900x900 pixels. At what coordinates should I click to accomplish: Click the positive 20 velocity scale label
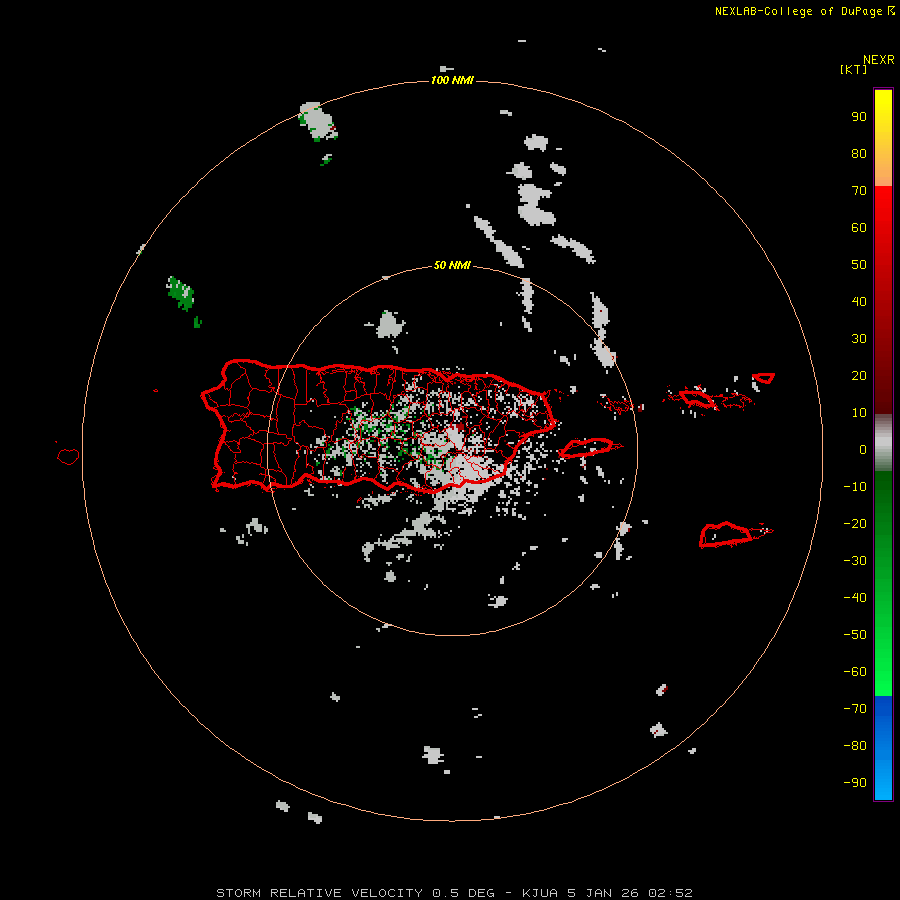(859, 376)
